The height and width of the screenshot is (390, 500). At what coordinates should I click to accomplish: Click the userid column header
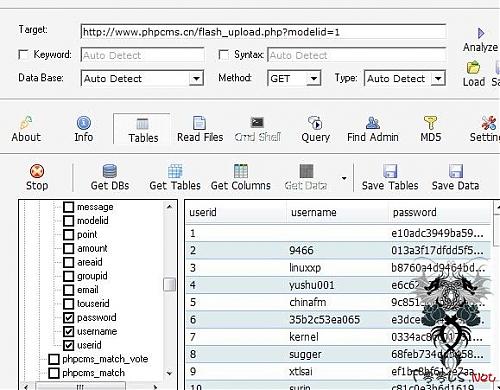pyautogui.click(x=236, y=212)
